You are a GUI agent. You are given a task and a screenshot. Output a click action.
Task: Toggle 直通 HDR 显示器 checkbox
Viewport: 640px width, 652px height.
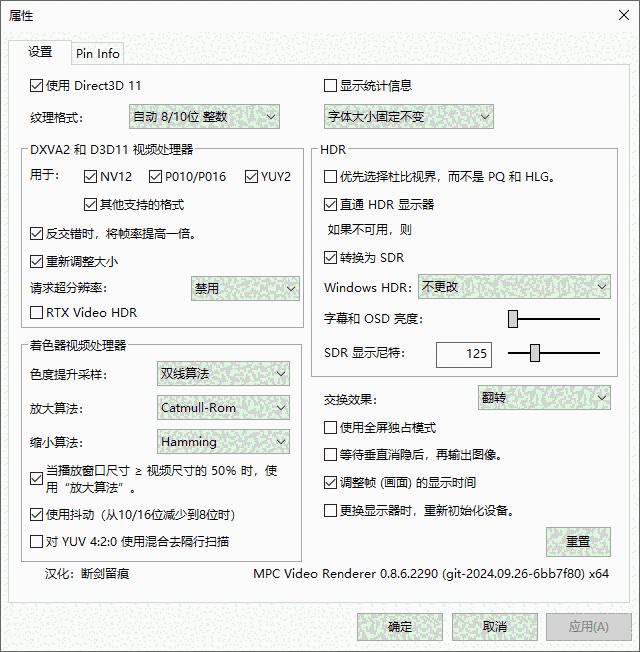point(331,205)
